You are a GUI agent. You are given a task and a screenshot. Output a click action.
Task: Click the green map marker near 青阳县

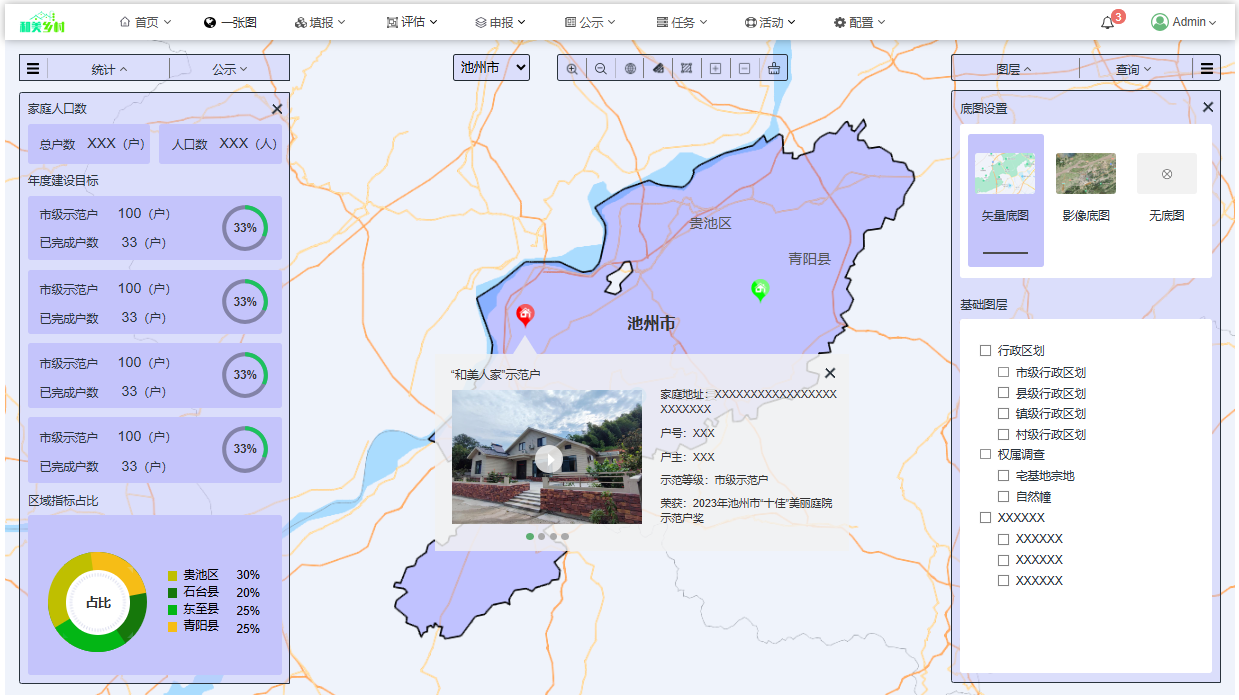760,291
